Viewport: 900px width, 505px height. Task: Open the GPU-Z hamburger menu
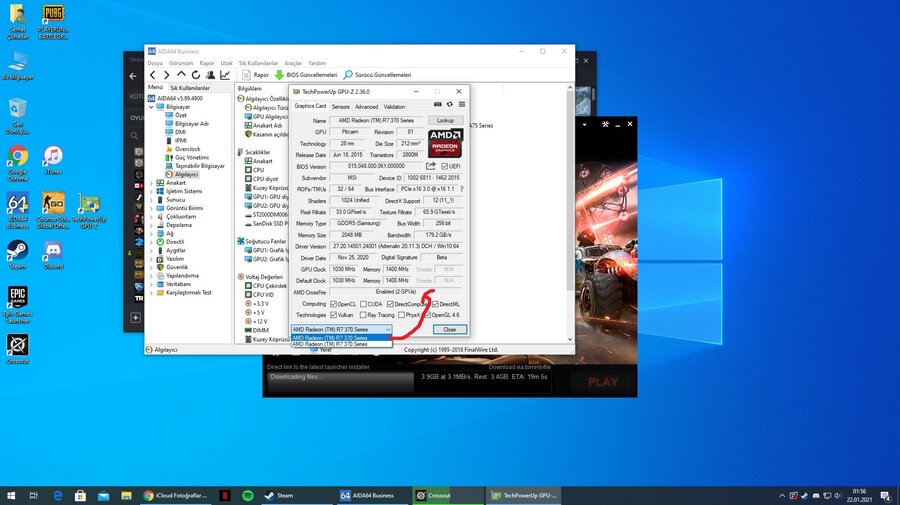point(461,104)
